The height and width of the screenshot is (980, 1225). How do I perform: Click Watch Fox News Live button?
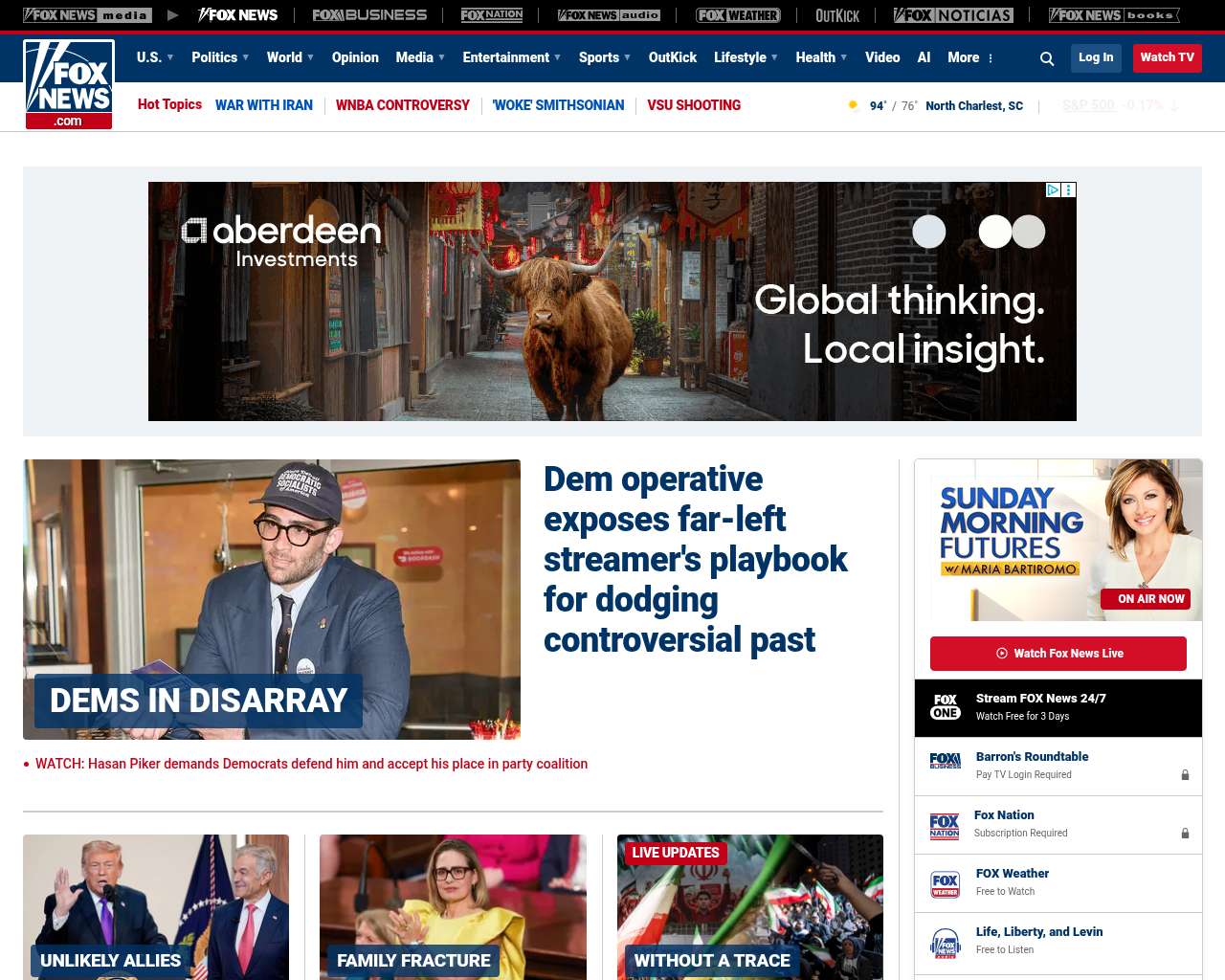click(1058, 654)
